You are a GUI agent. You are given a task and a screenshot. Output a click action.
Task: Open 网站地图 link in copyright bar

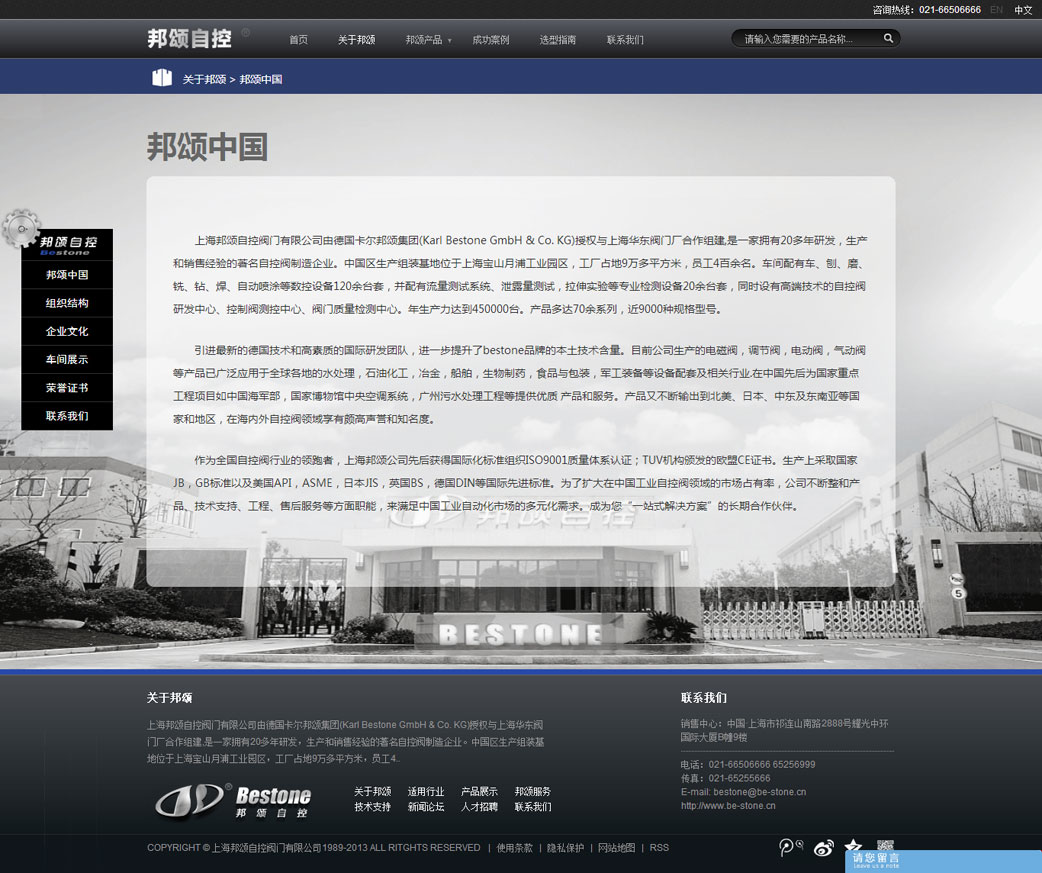(x=616, y=848)
